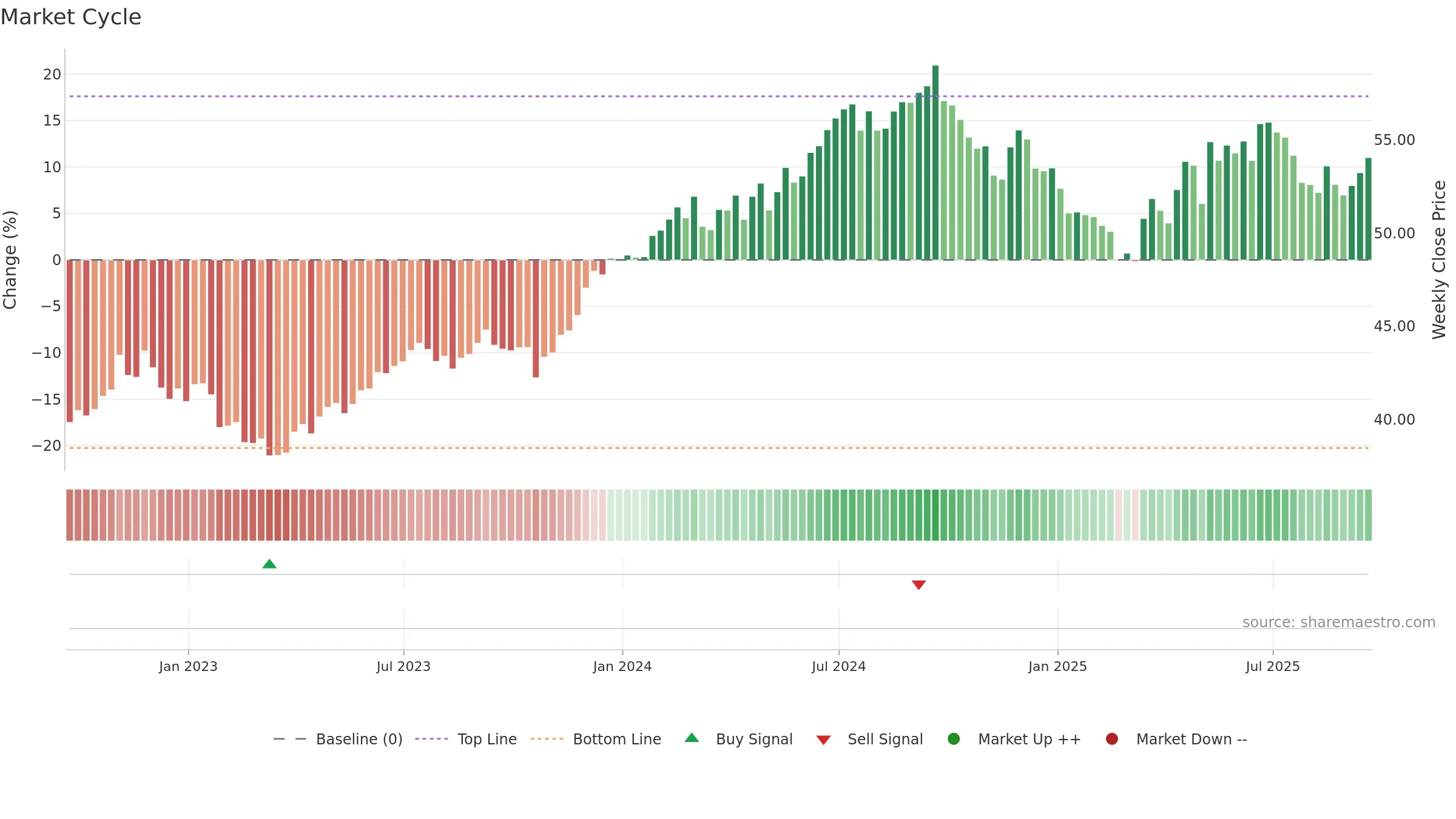
Task: Click the purple dotted Top Line on the chart
Action: [719, 96]
